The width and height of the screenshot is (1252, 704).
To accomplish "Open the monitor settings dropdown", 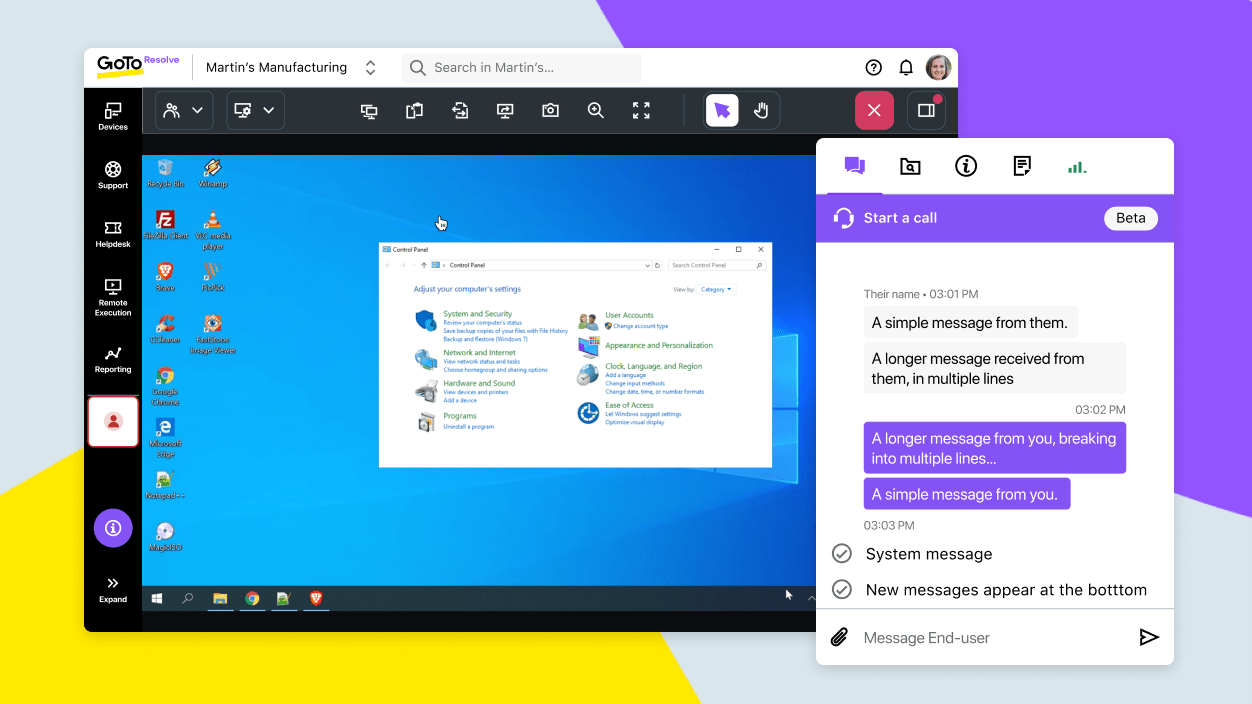I will (255, 111).
